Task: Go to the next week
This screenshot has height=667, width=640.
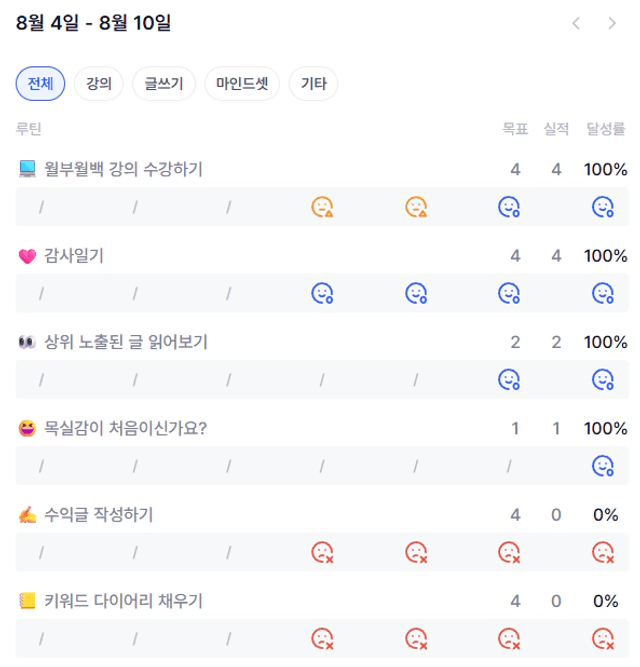Action: 612,23
